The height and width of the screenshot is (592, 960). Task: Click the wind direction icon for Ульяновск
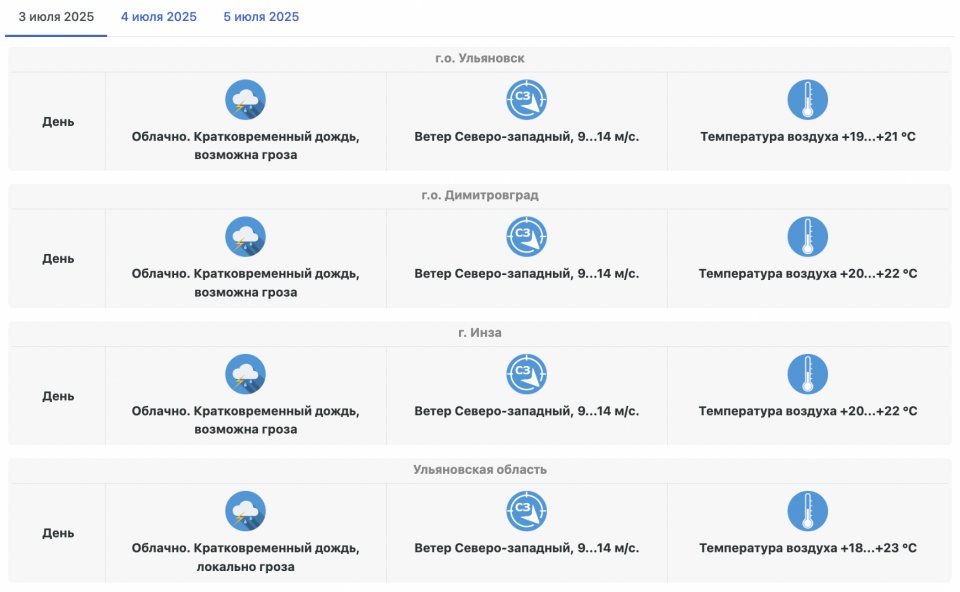coord(526,100)
